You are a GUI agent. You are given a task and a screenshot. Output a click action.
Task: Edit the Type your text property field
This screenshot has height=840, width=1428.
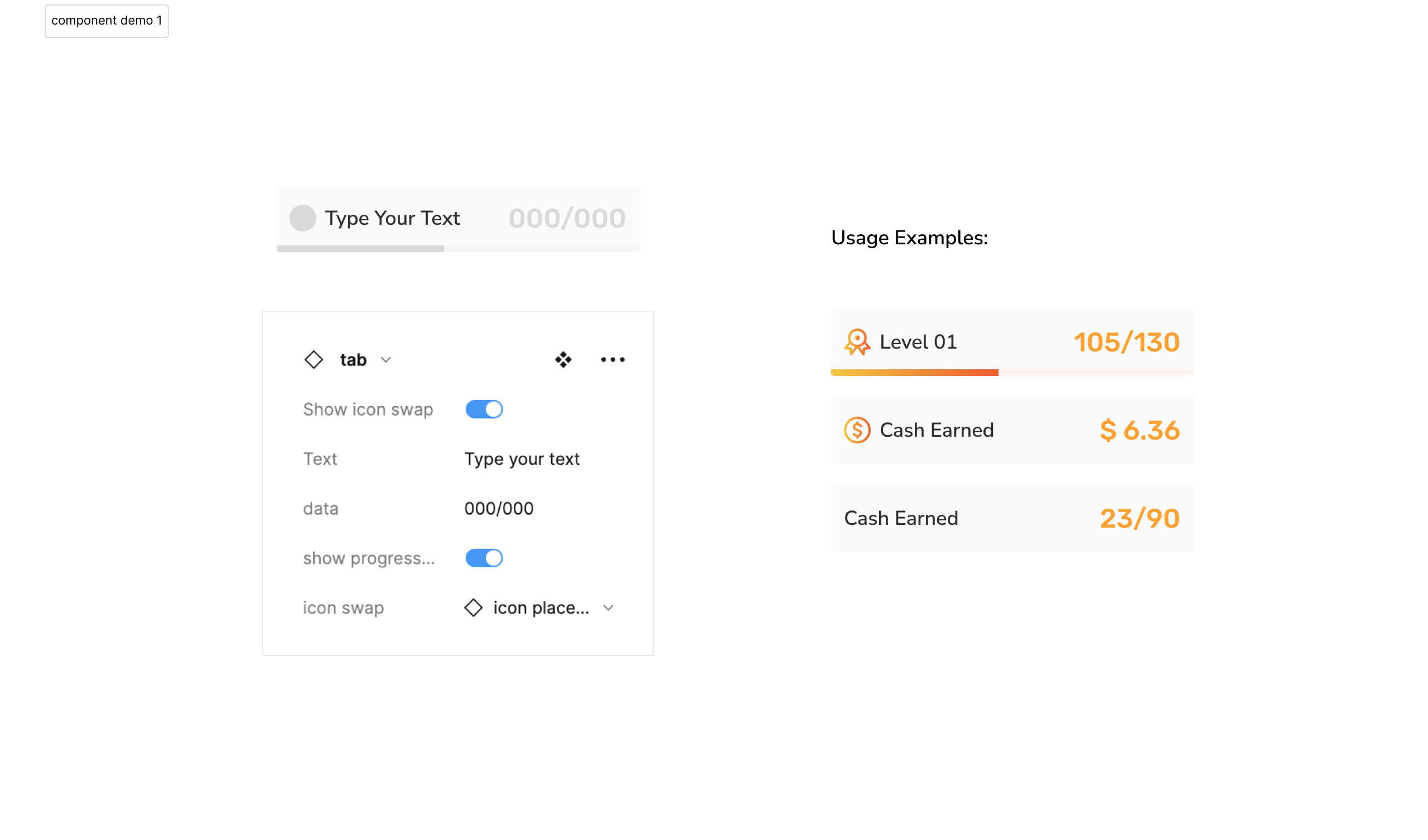pyautogui.click(x=522, y=459)
